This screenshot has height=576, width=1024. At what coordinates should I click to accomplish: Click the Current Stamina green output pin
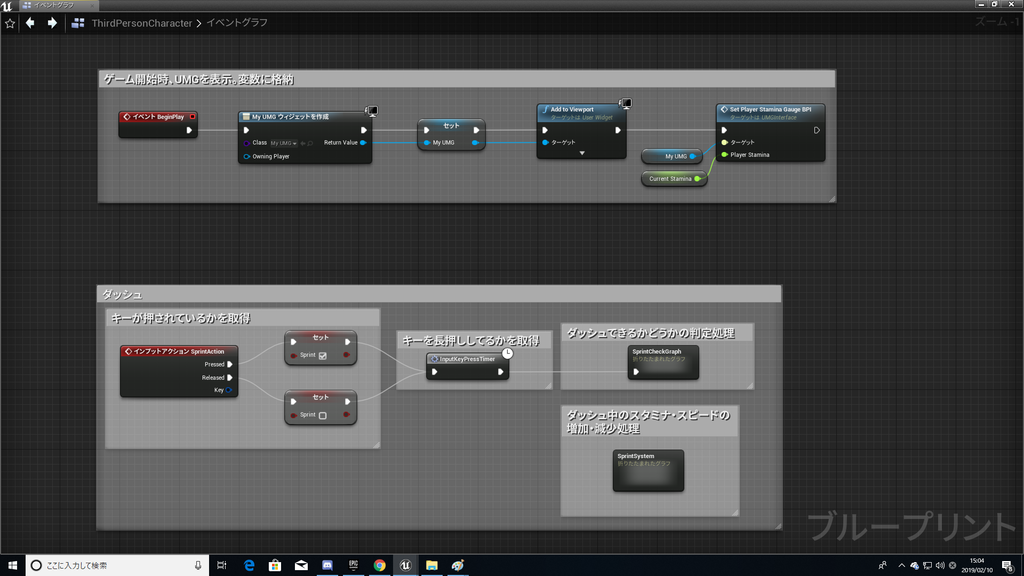point(697,179)
